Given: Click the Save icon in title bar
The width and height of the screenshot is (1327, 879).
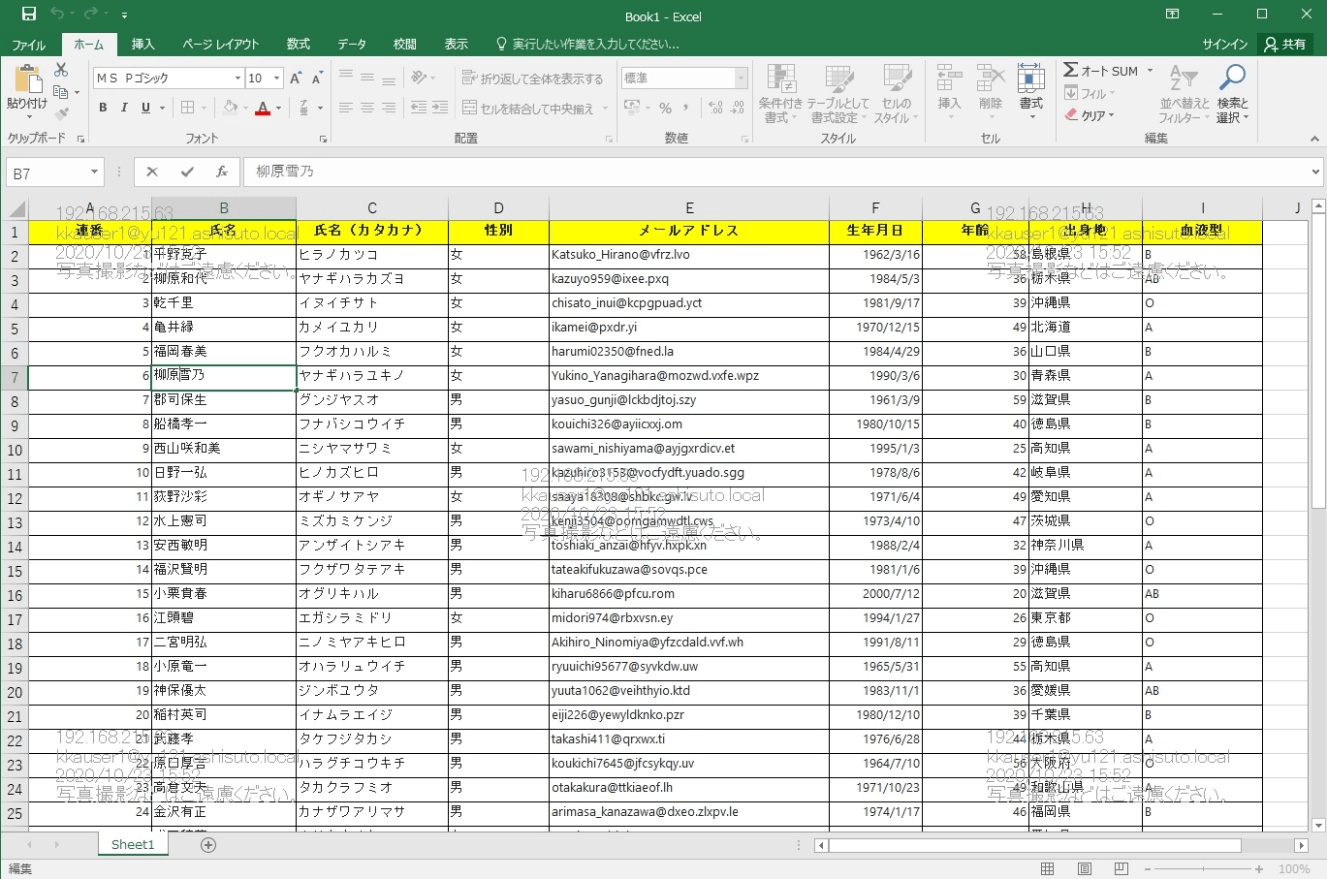Looking at the screenshot, I should point(29,15).
